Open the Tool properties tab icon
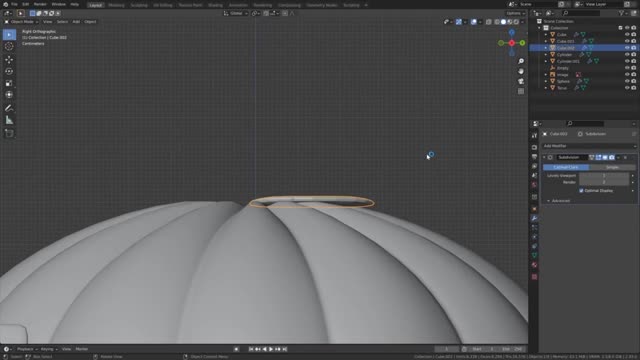Viewport: 640px width, 360px height. tap(534, 136)
